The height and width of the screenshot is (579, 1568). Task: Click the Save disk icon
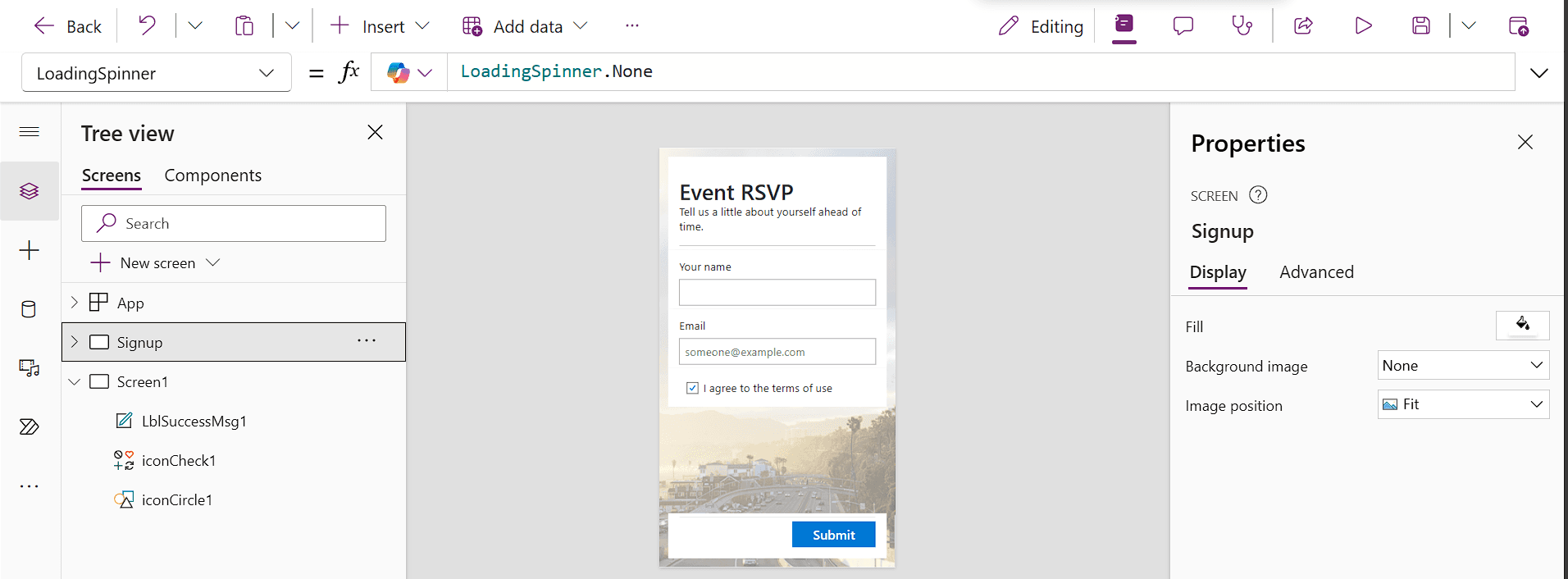pyautogui.click(x=1421, y=26)
